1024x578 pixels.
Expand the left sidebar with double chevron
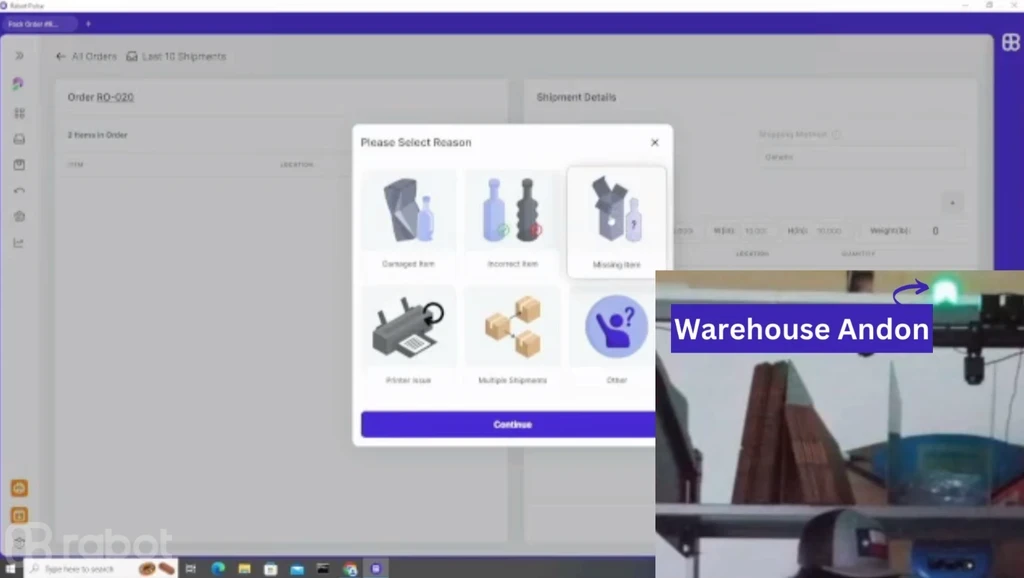point(19,56)
